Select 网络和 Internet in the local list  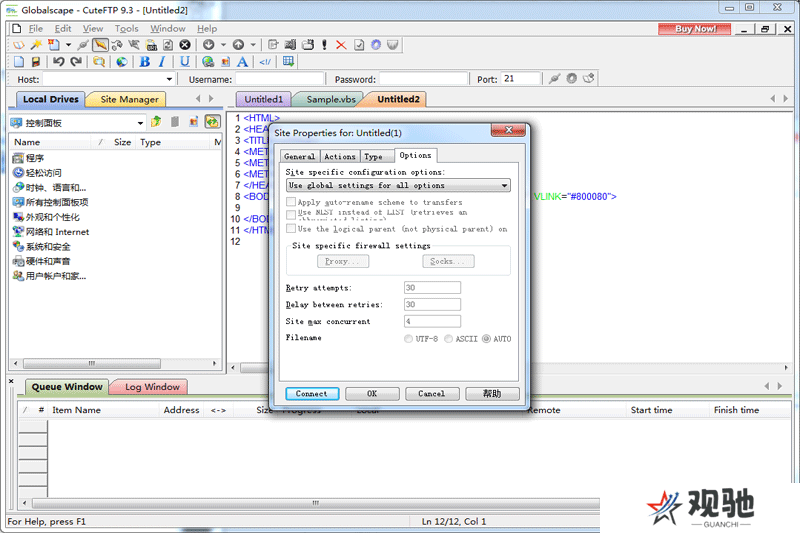pos(52,232)
